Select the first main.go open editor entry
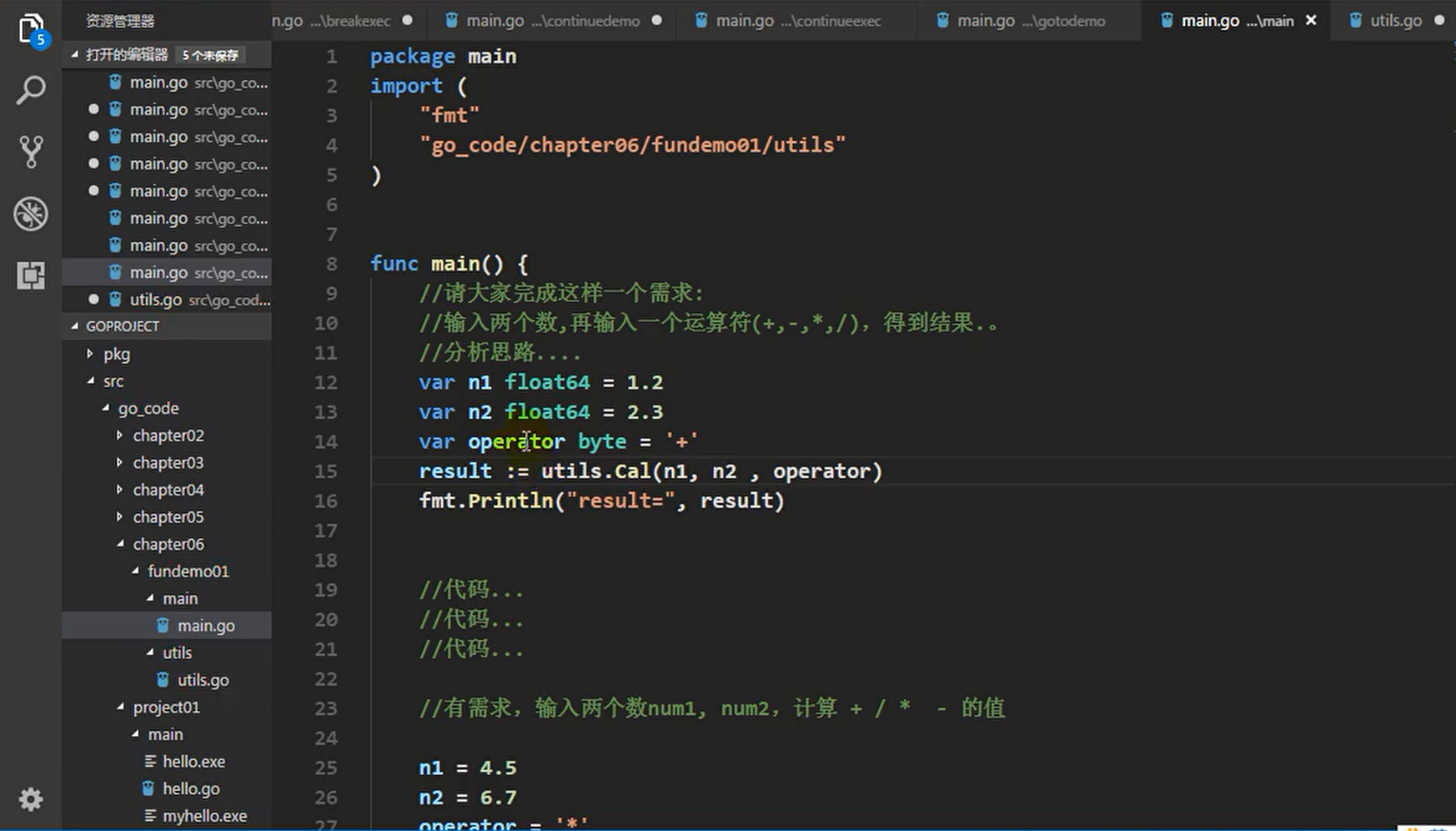1456x831 pixels. coord(167,83)
